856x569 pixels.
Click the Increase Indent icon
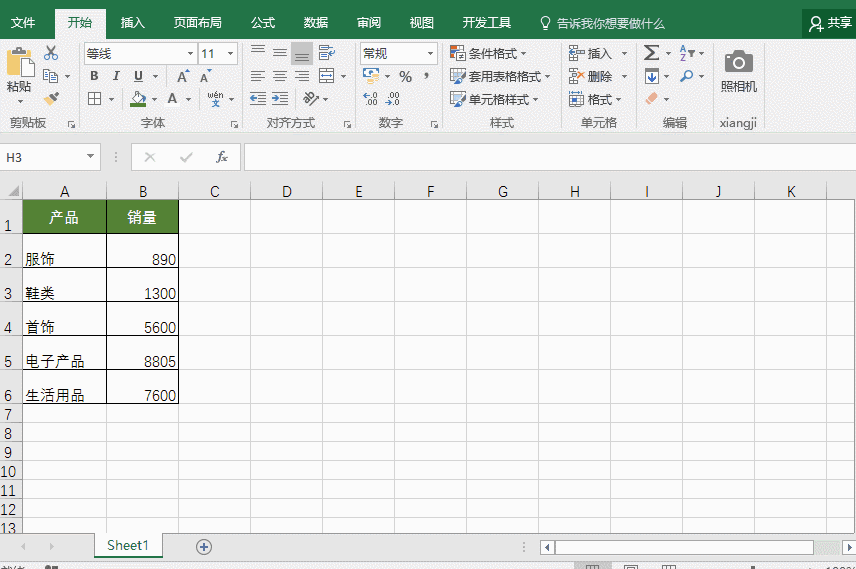[280, 99]
